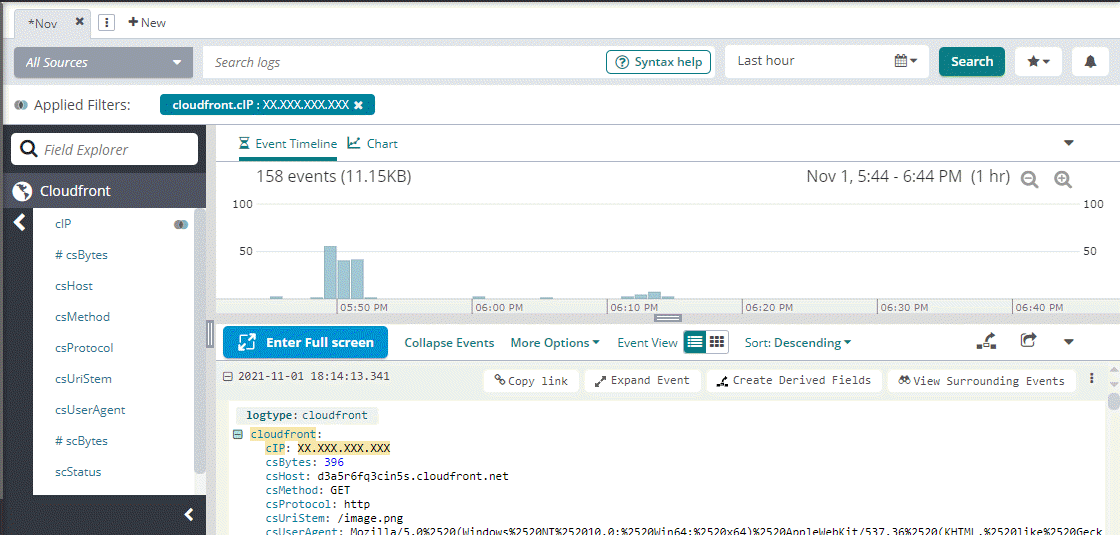Collapse the cloudfront field tree node
Viewport: 1120px width, 535px height.
(x=238, y=434)
